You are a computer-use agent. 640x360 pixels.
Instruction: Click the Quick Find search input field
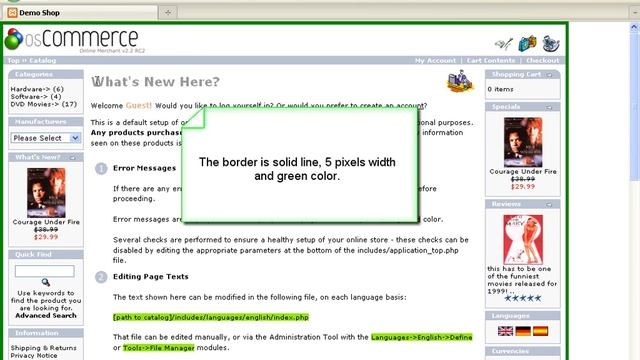point(44,271)
